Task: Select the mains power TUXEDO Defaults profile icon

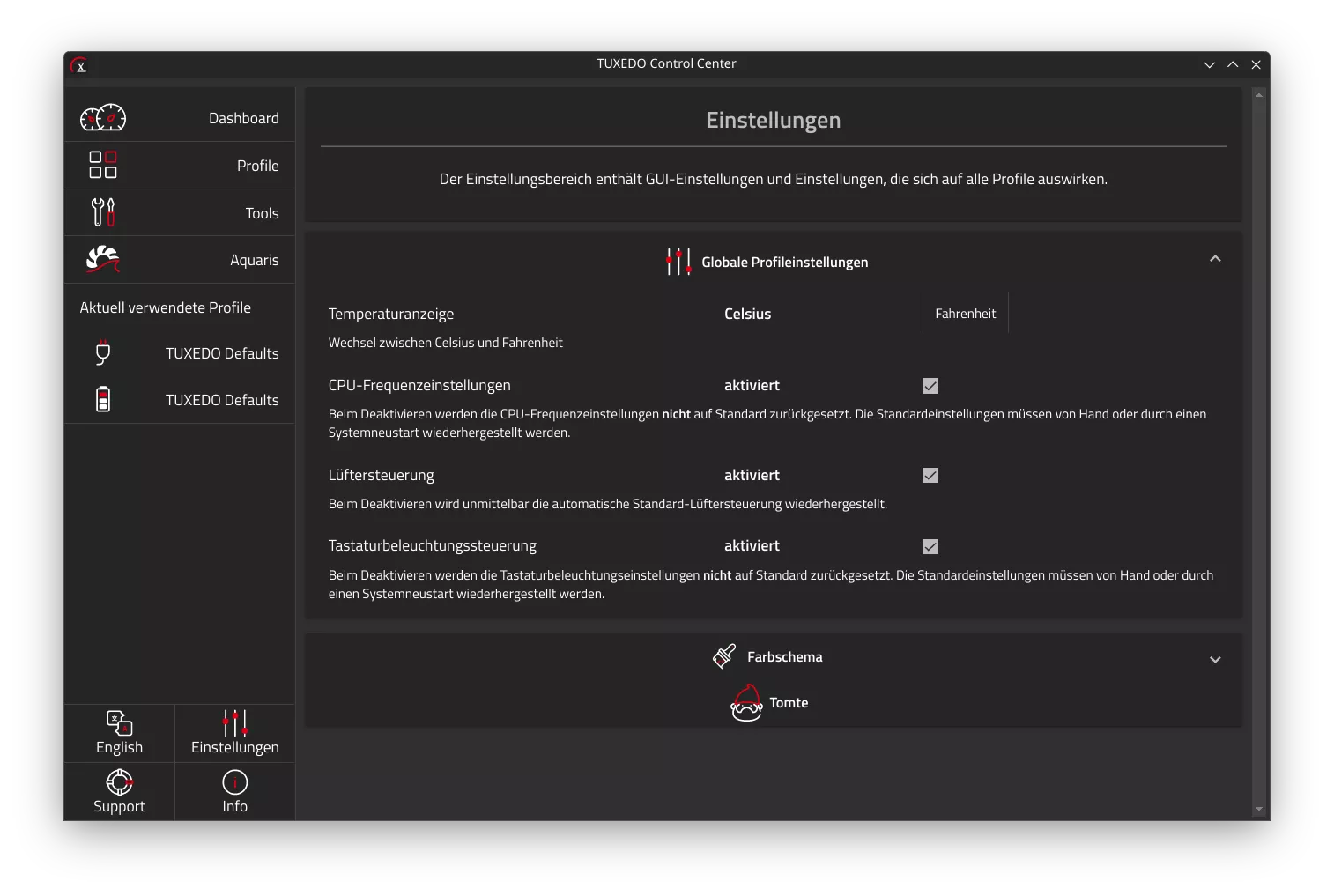Action: pyautogui.click(x=103, y=353)
